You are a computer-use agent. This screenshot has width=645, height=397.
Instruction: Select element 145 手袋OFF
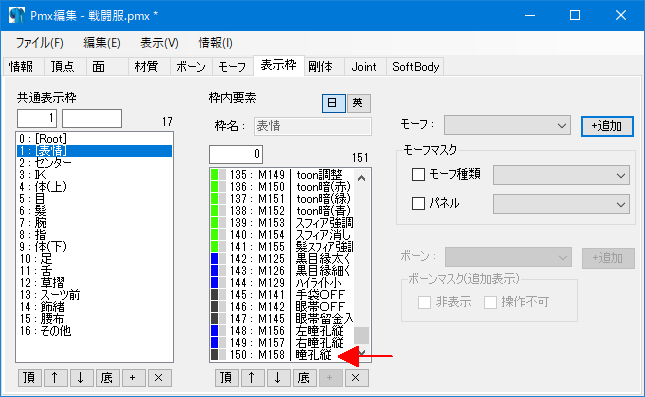[282, 295]
